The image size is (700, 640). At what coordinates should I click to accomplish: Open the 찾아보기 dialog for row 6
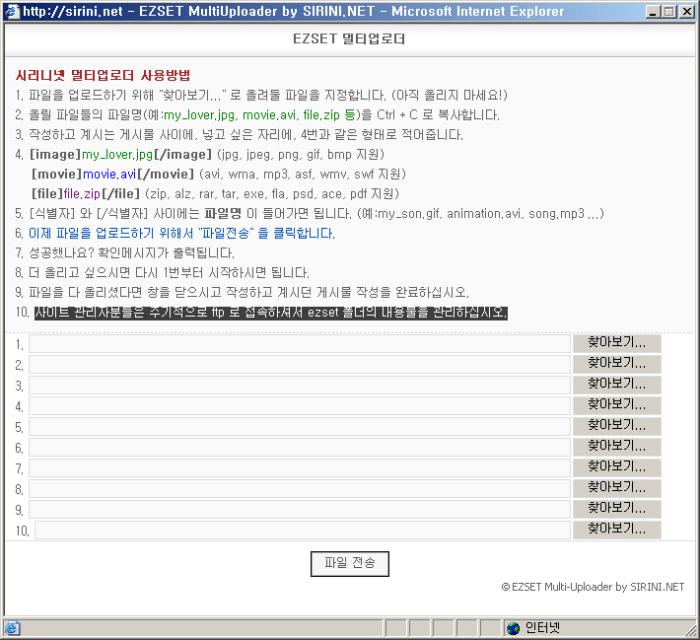616,447
